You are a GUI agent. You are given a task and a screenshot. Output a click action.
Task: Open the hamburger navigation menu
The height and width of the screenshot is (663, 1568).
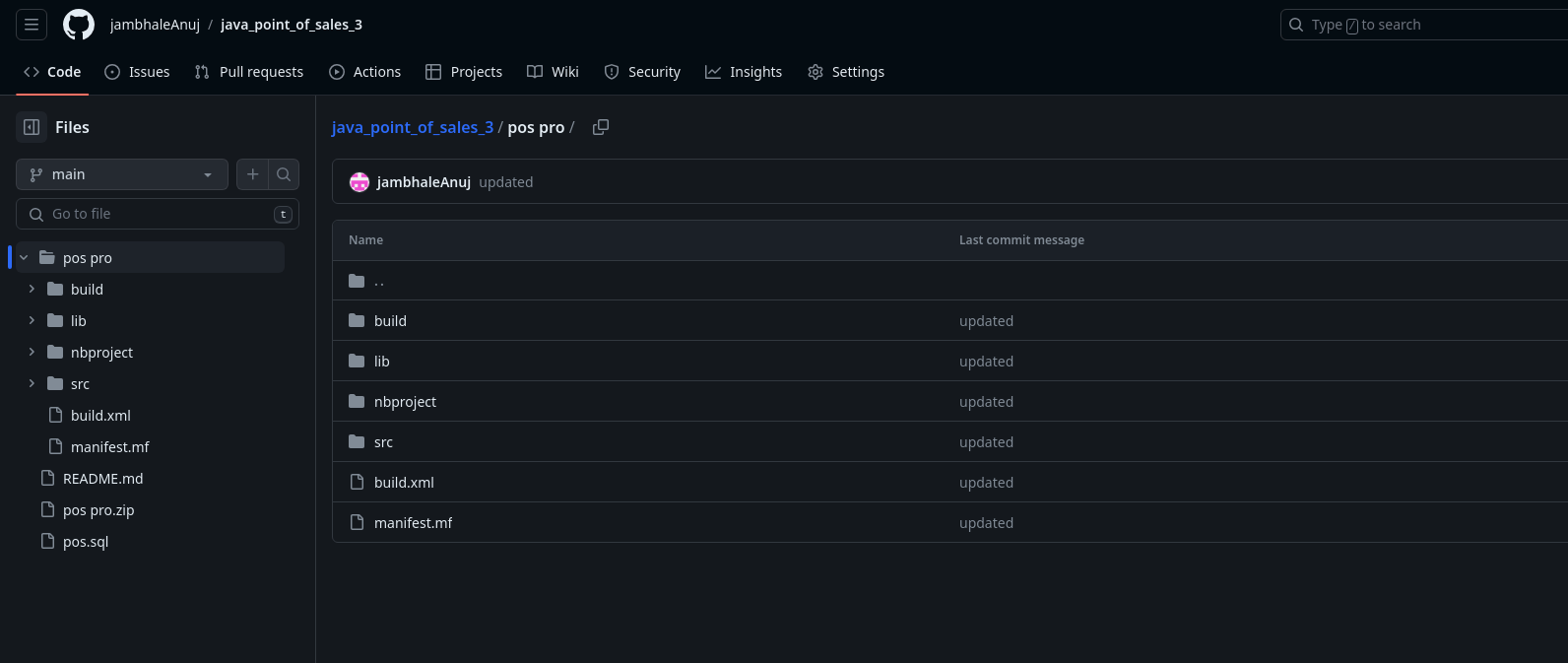pyautogui.click(x=32, y=25)
